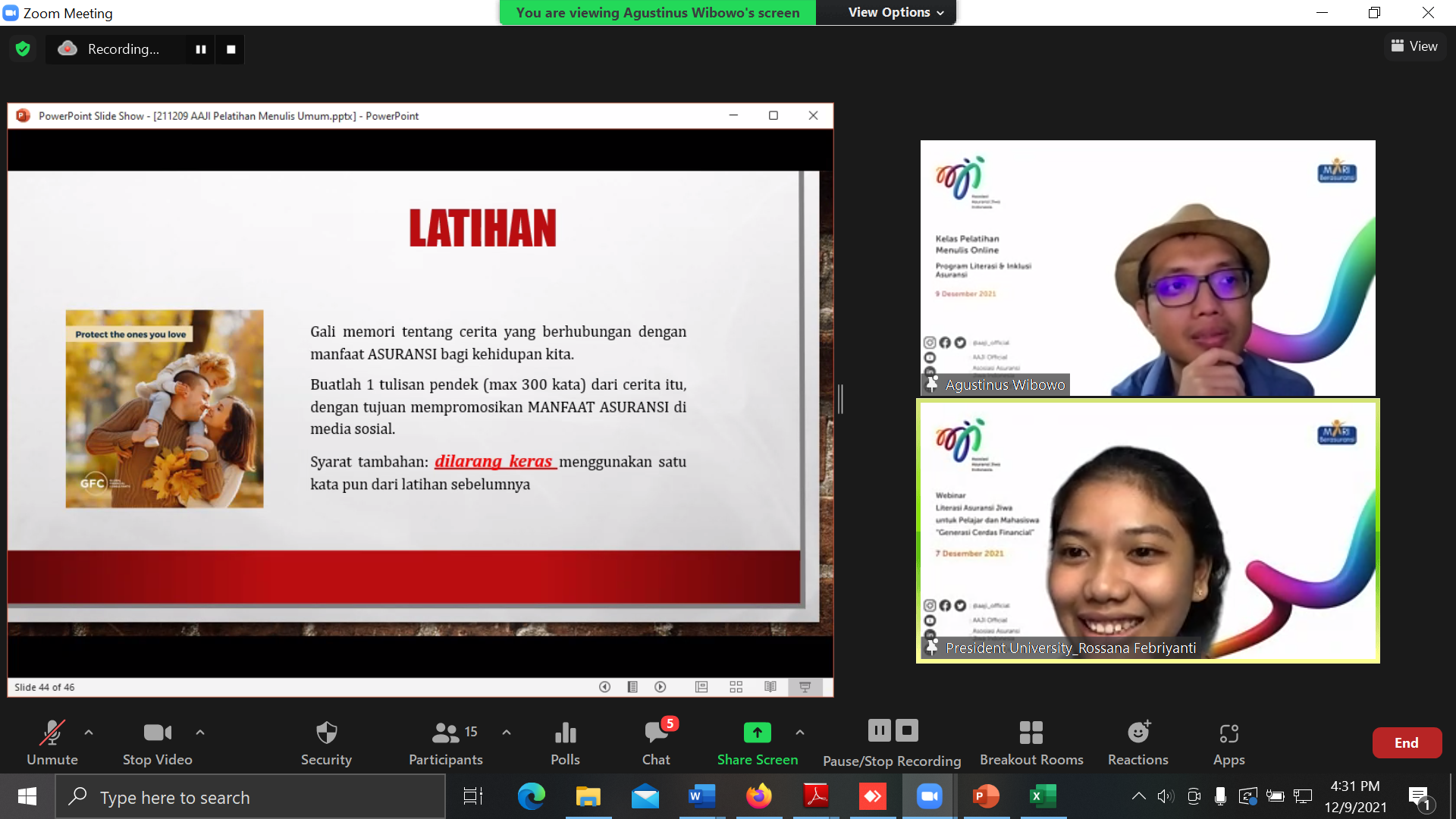The height and width of the screenshot is (819, 1456).
Task: Expand audio options arrow next to Unmute
Action: 89,733
